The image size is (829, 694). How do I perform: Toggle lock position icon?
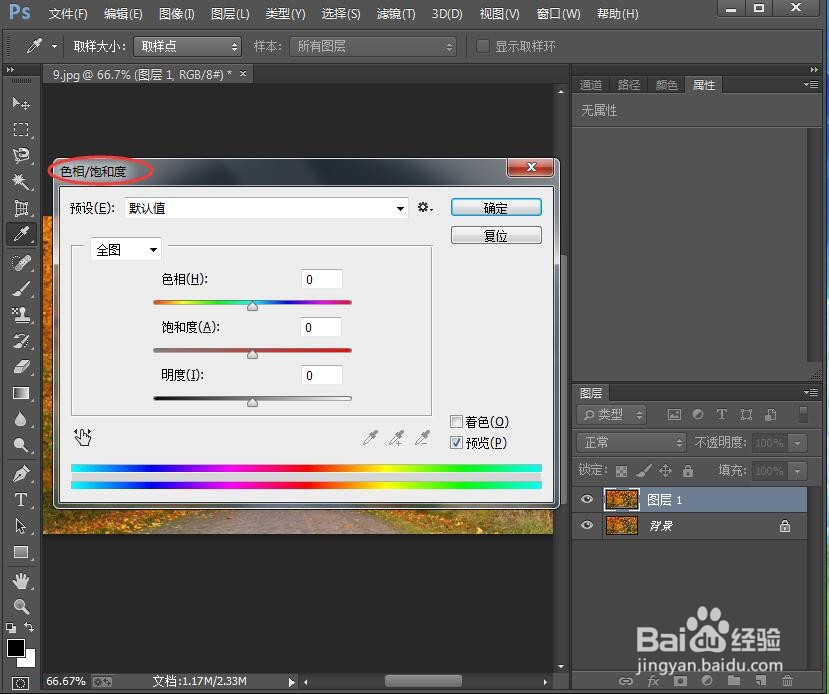(665, 470)
